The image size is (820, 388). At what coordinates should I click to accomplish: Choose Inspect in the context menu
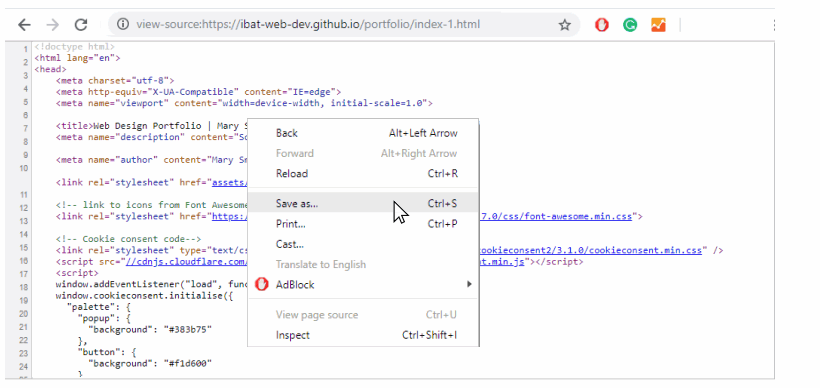tap(363, 335)
